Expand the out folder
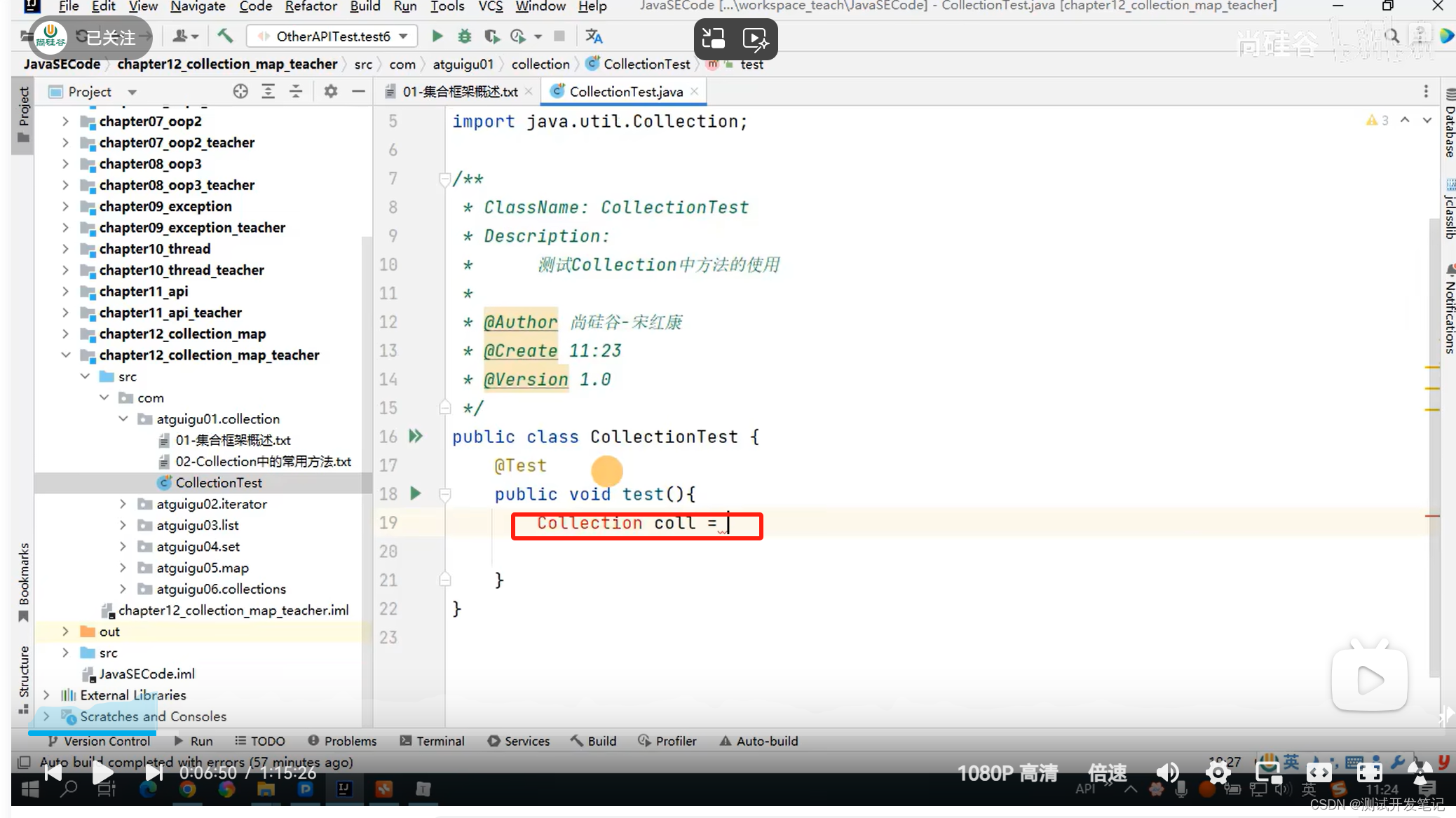The height and width of the screenshot is (818, 1456). (65, 632)
